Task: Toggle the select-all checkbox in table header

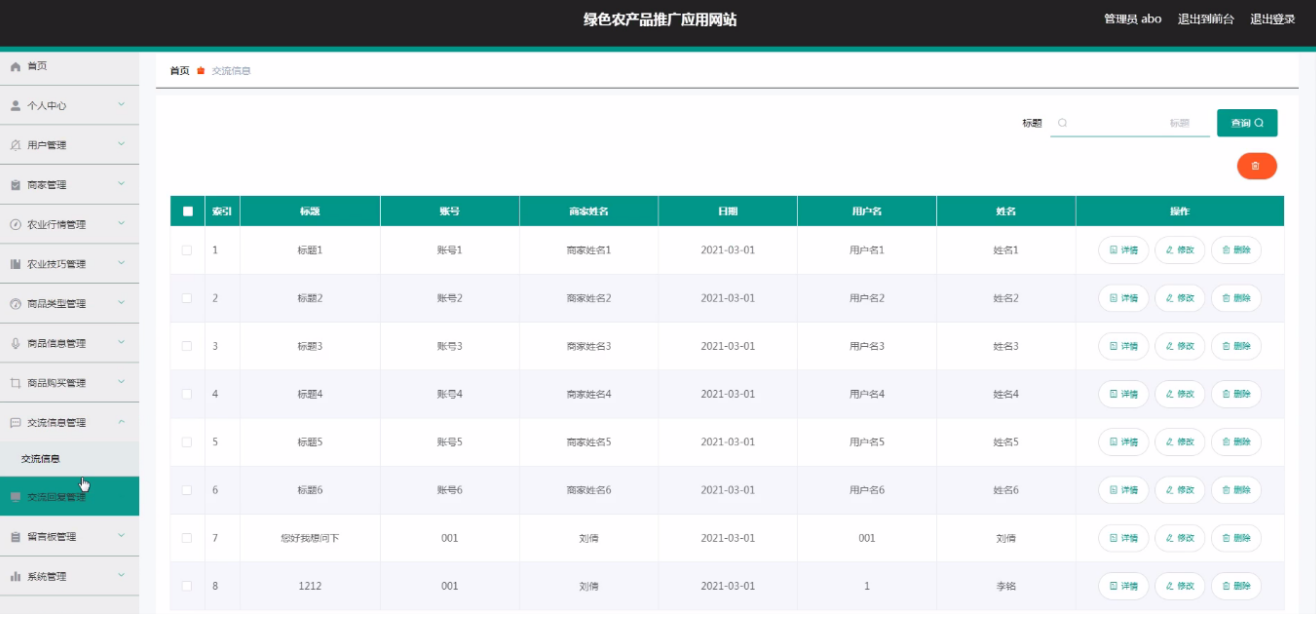Action: click(x=187, y=211)
